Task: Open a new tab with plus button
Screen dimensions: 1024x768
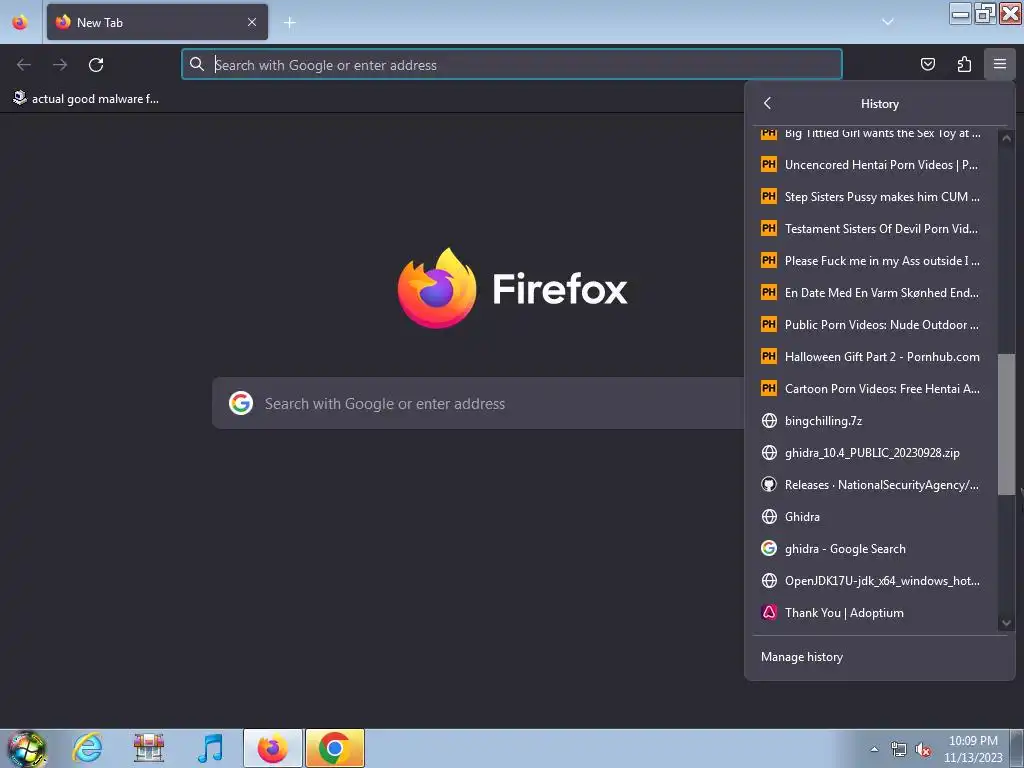Action: (289, 23)
